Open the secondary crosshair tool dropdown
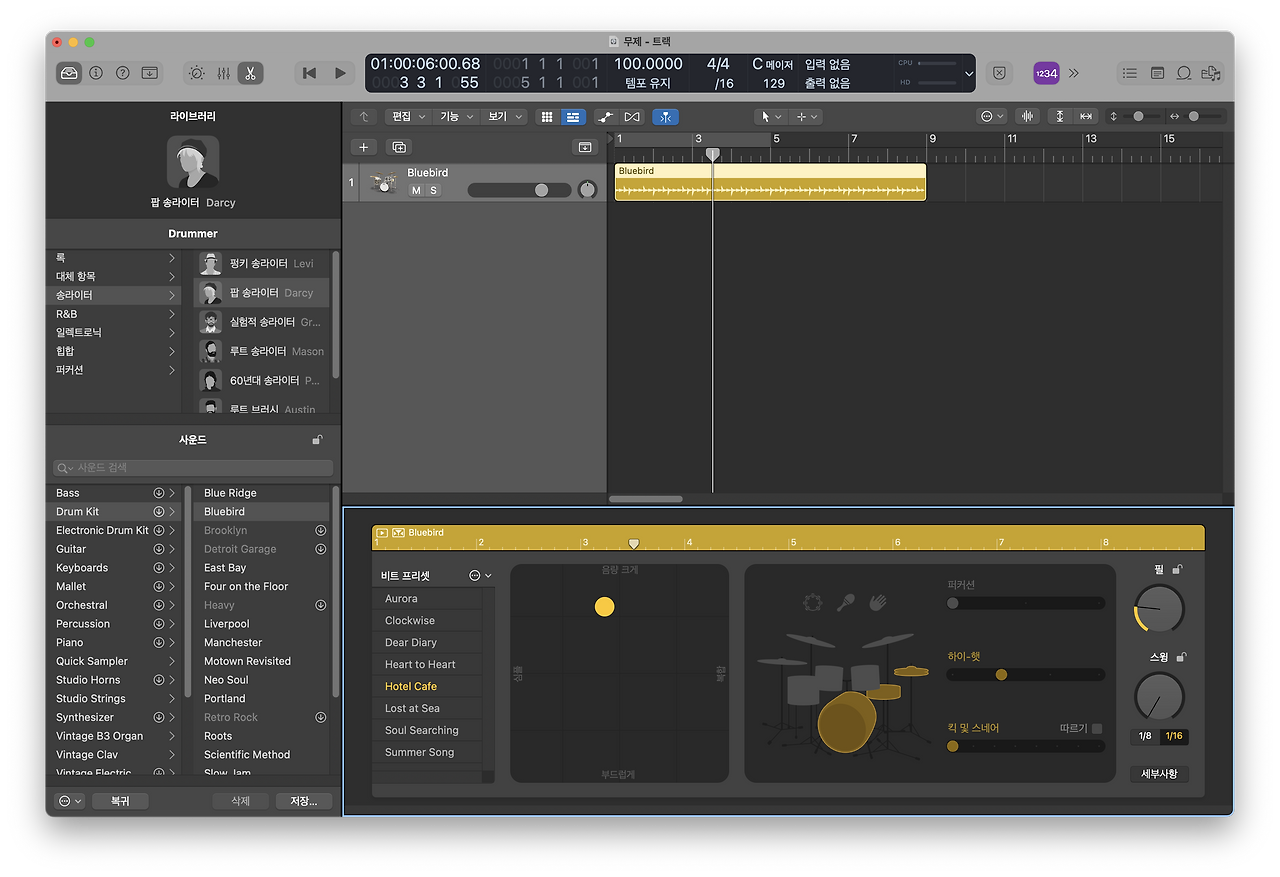Viewport: 1280px width, 877px height. click(805, 117)
